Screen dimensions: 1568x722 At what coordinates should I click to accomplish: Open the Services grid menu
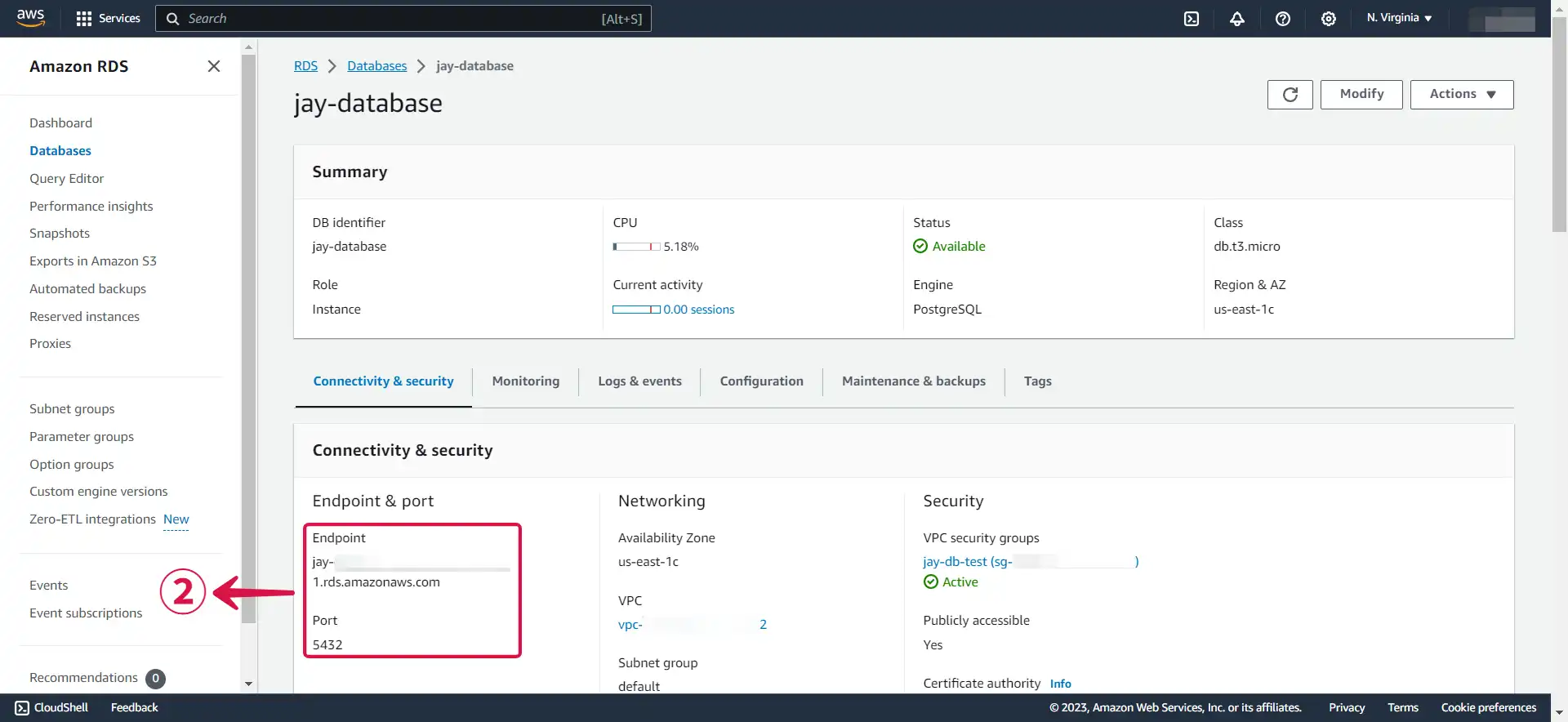coord(108,18)
